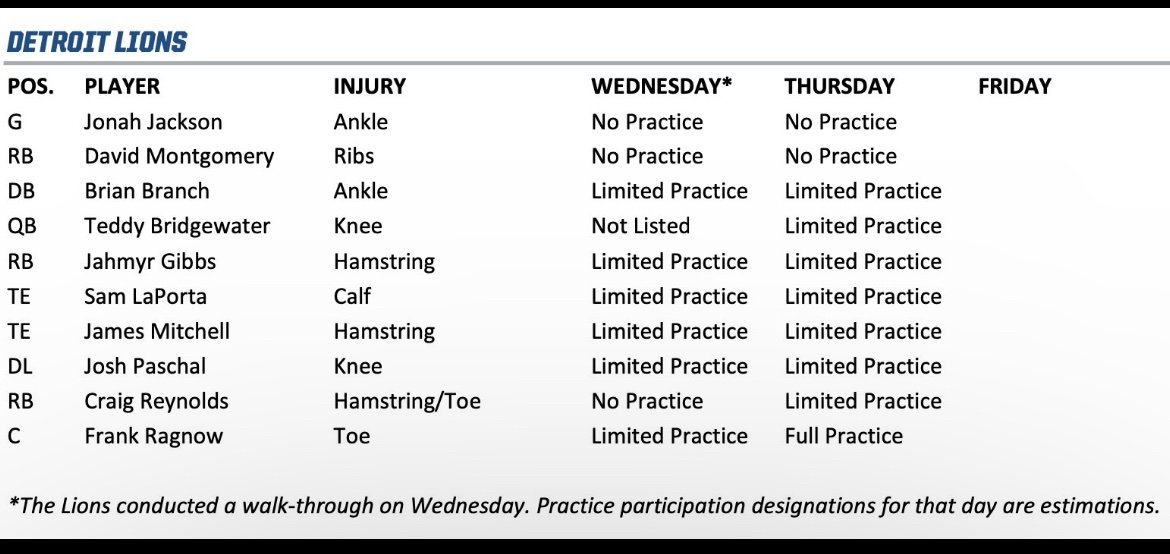
Task: Click the walk-through footnote text
Action: pos(584,505)
